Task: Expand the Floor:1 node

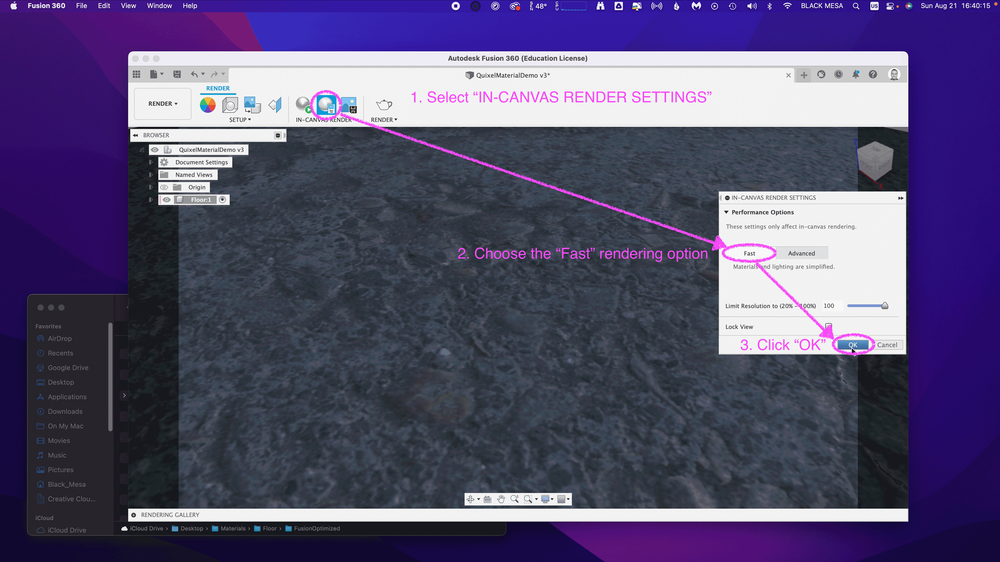Action: click(x=151, y=200)
